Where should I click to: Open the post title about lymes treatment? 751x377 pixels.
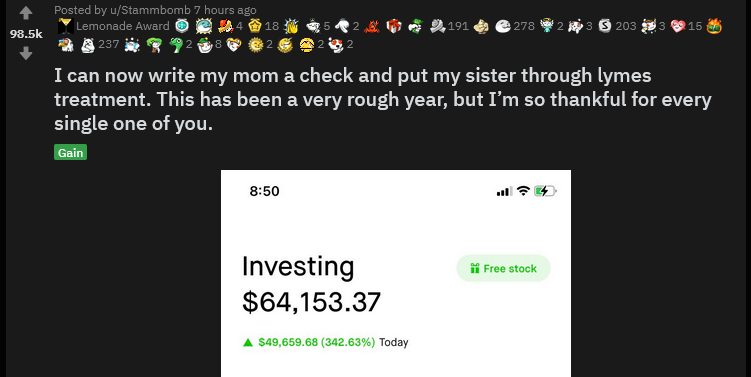pos(383,99)
